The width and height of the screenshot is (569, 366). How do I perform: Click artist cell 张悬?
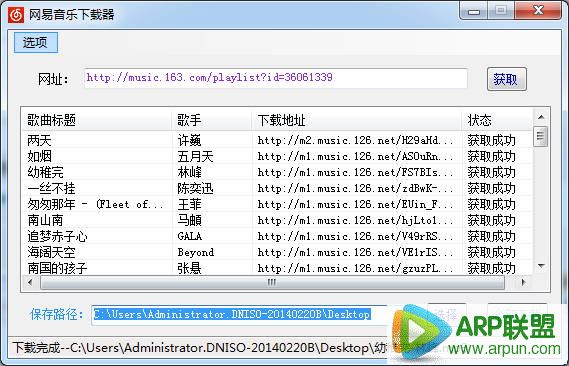(x=189, y=268)
